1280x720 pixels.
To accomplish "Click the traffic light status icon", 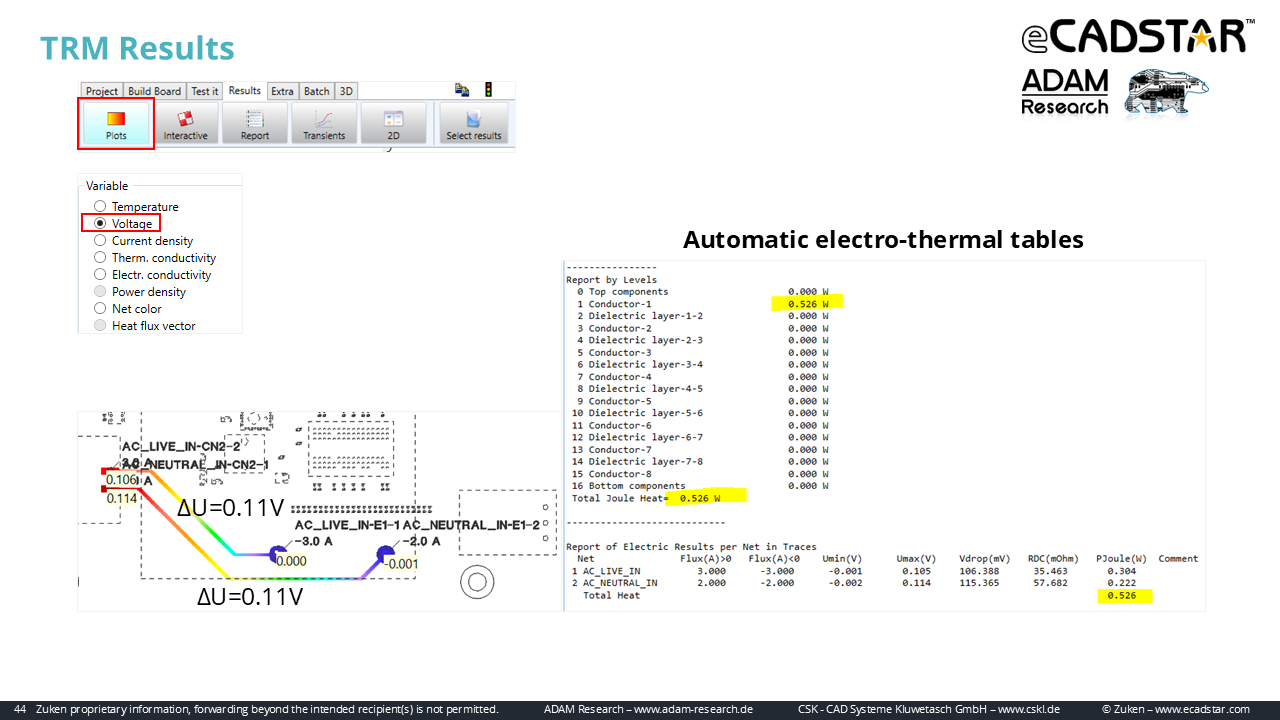I will [x=488, y=90].
